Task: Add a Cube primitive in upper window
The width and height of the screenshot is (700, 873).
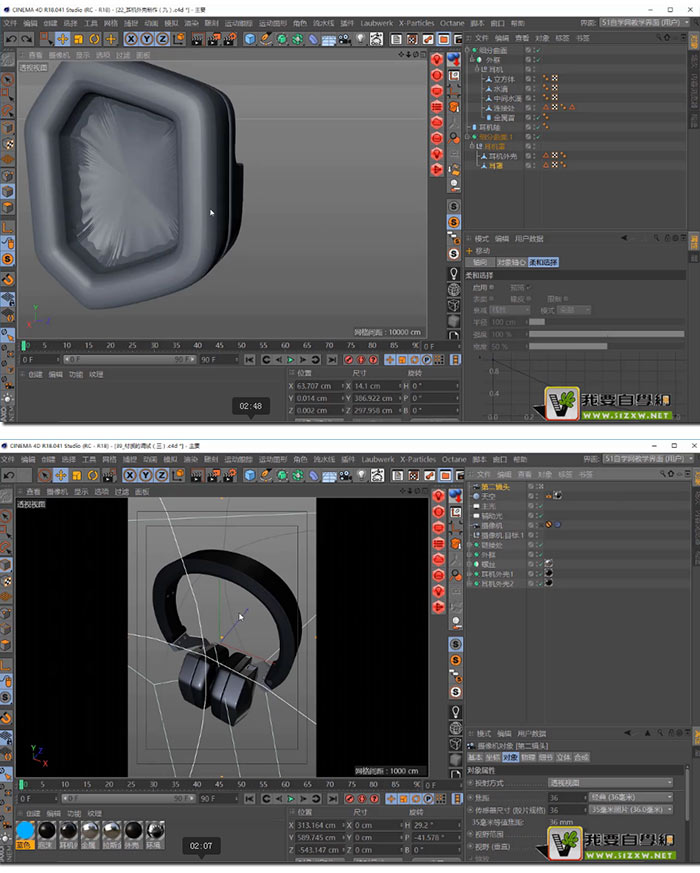Action: pos(250,39)
